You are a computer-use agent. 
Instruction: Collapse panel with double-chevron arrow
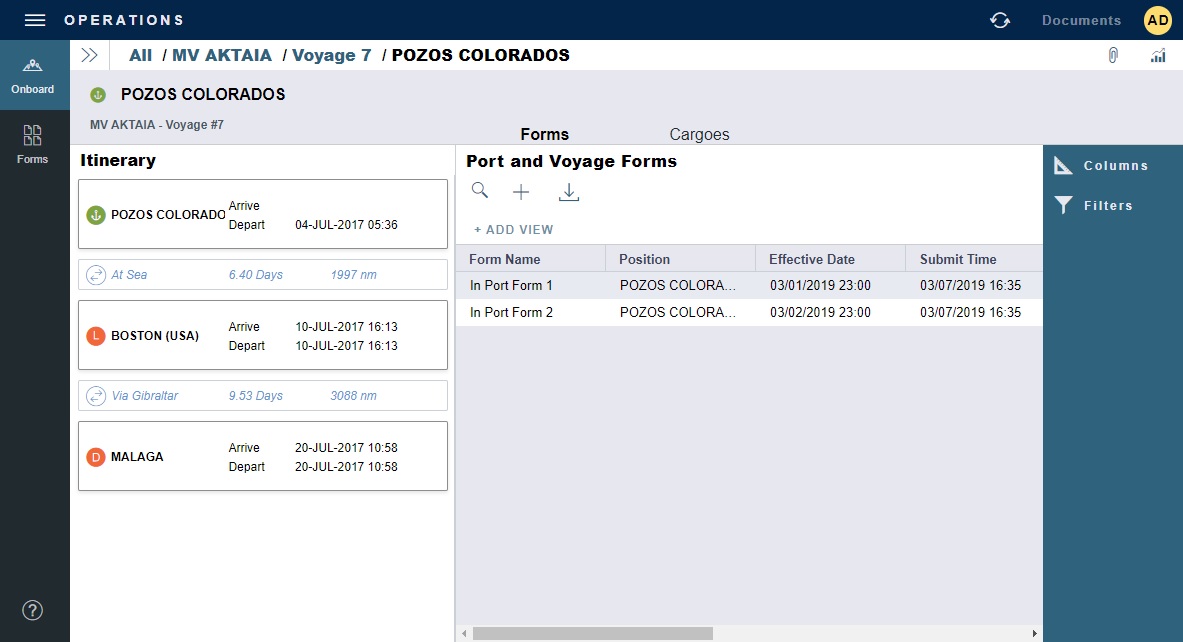(89, 55)
